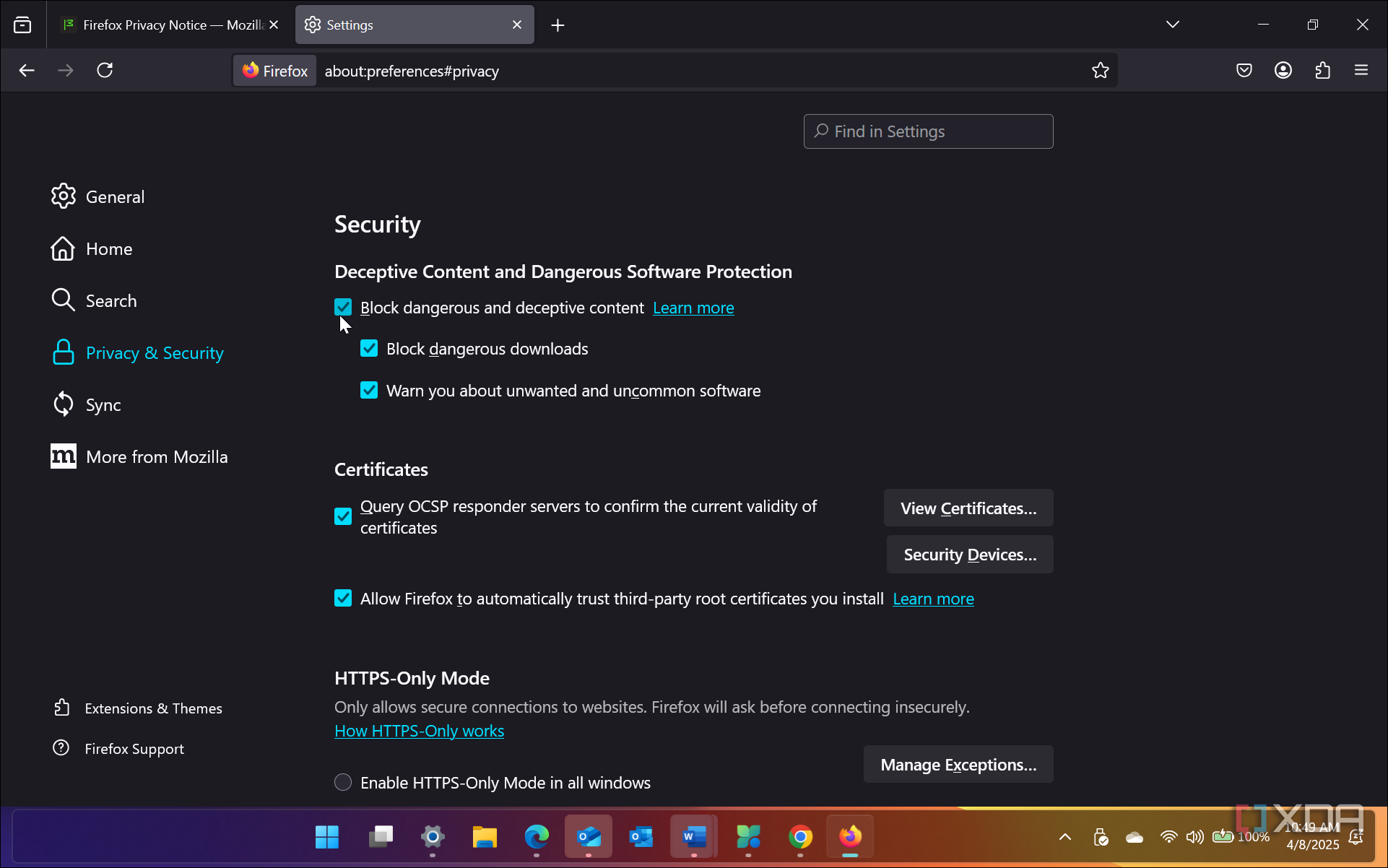The height and width of the screenshot is (868, 1388).
Task: Open Sync settings category
Action: (x=86, y=404)
